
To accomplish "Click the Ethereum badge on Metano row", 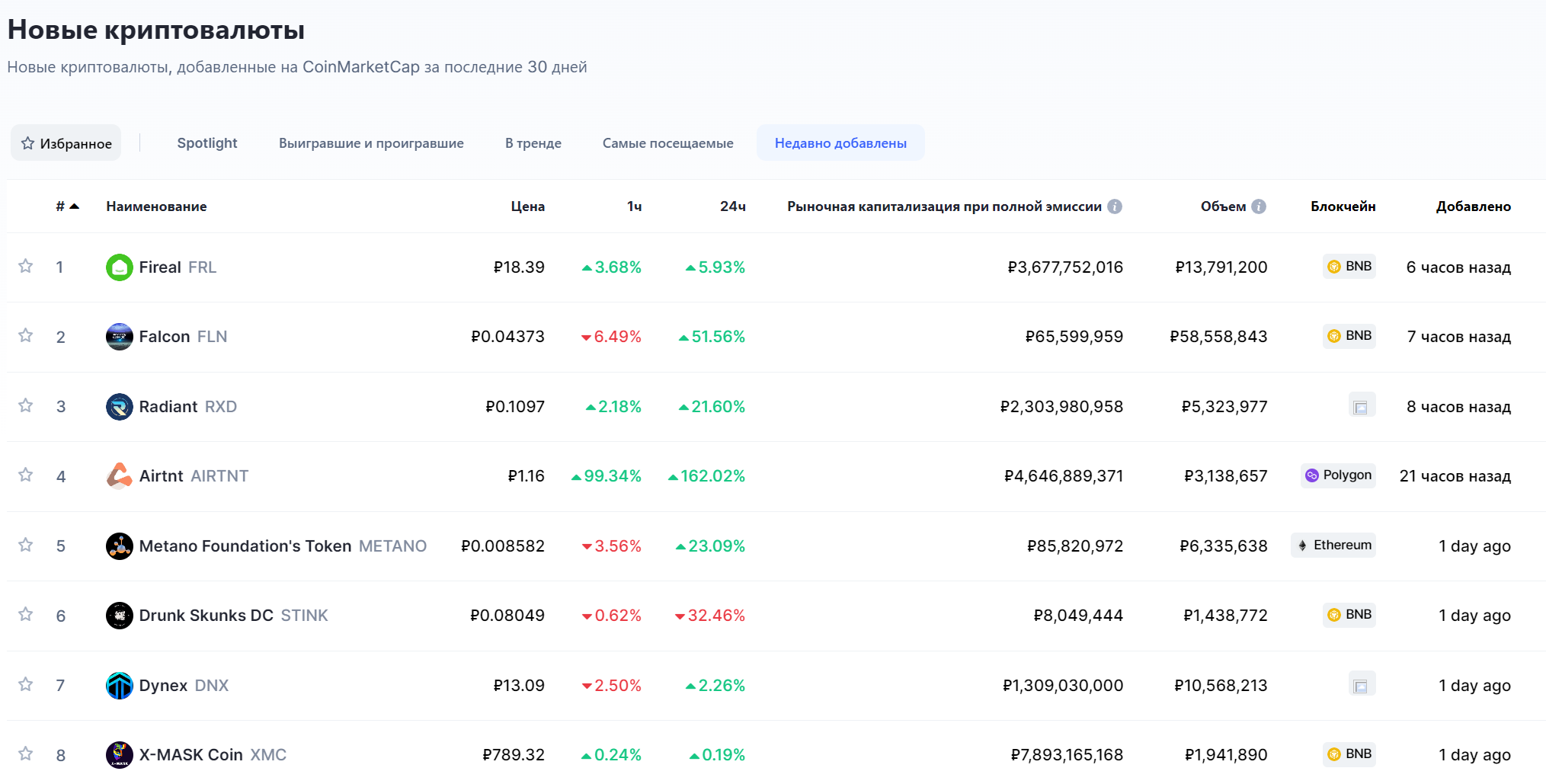I will (x=1333, y=545).
